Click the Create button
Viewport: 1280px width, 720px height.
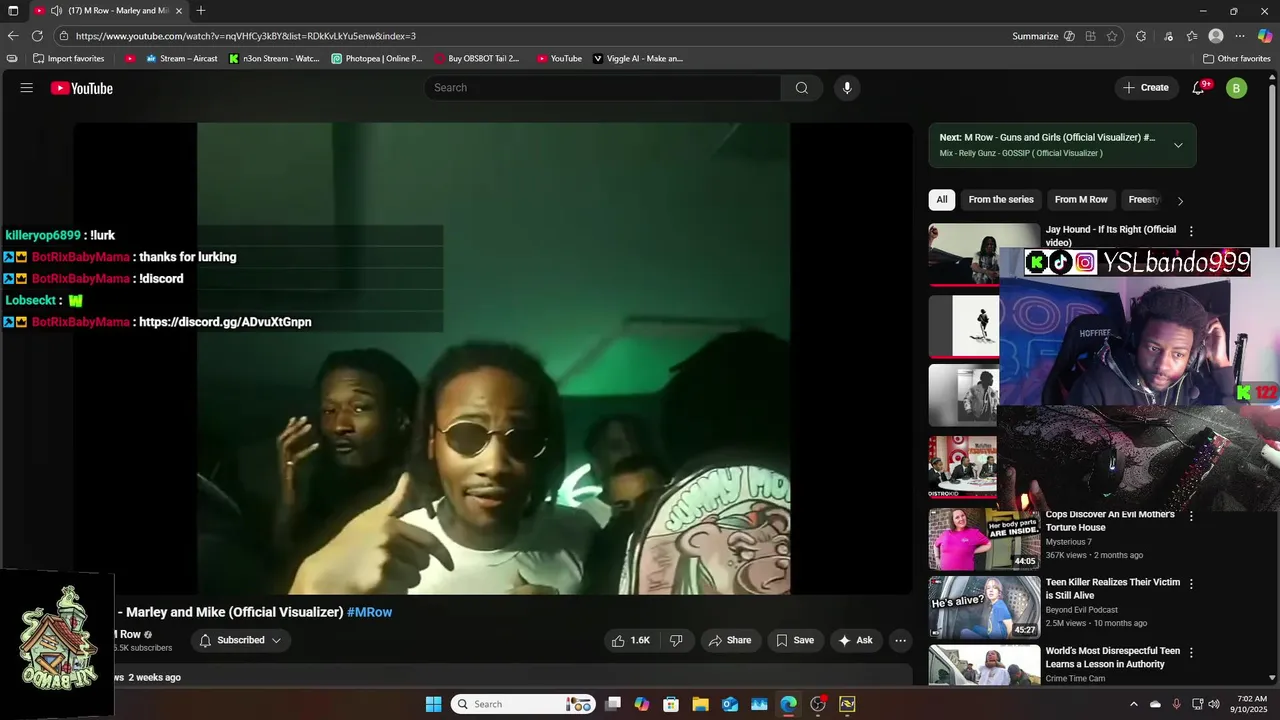[1146, 88]
